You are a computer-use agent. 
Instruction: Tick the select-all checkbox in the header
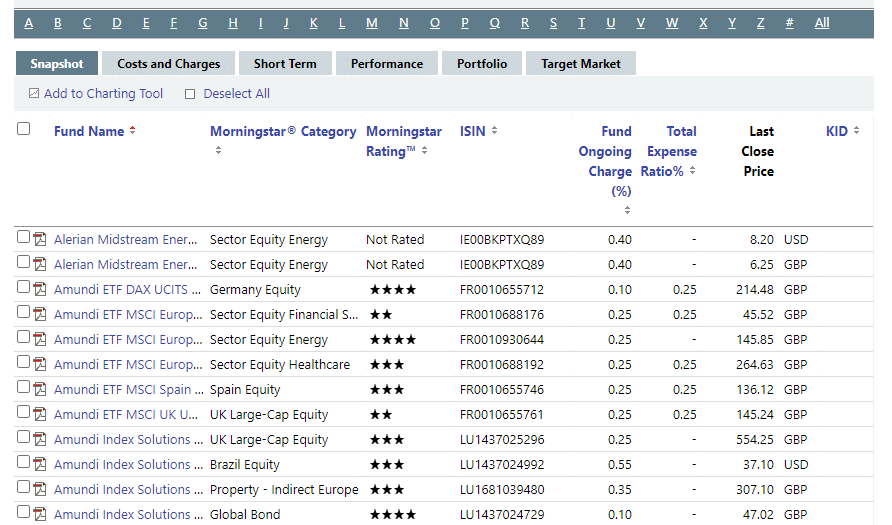point(23,129)
